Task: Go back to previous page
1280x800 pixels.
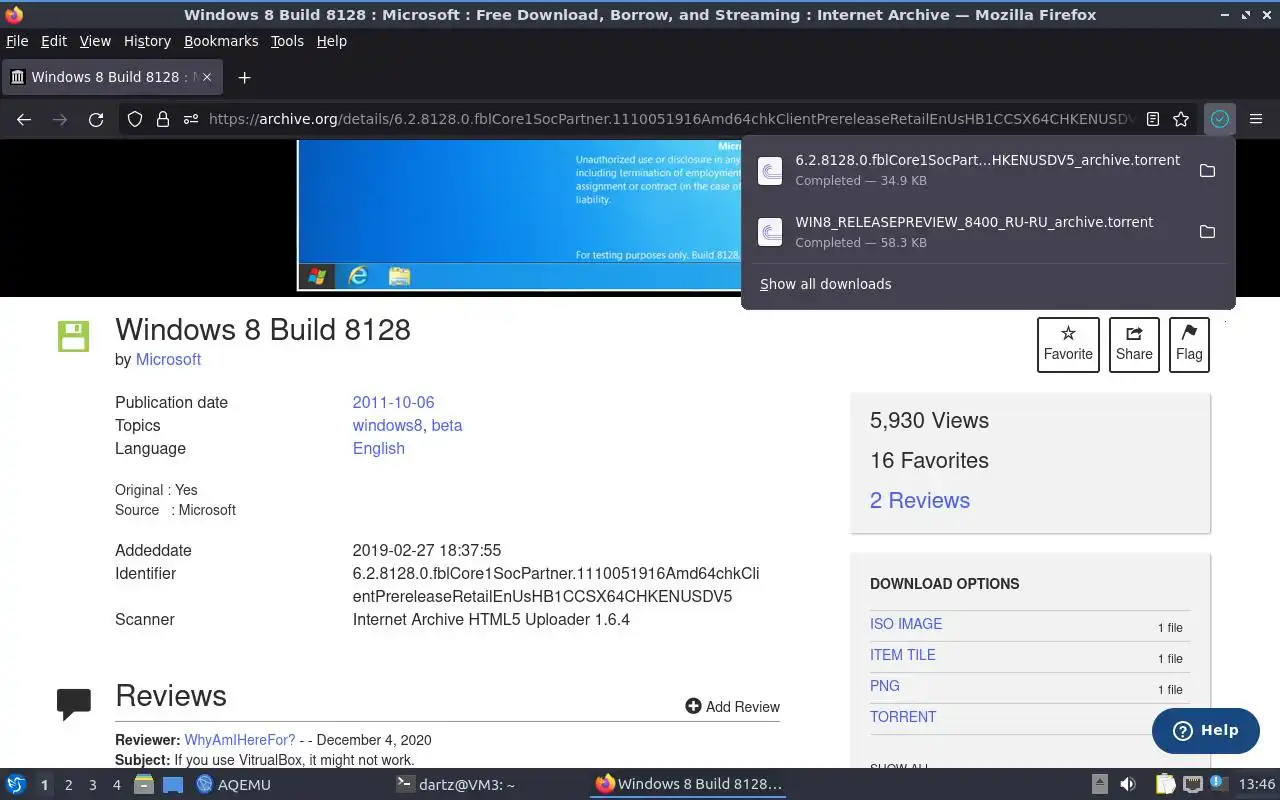Action: (24, 119)
